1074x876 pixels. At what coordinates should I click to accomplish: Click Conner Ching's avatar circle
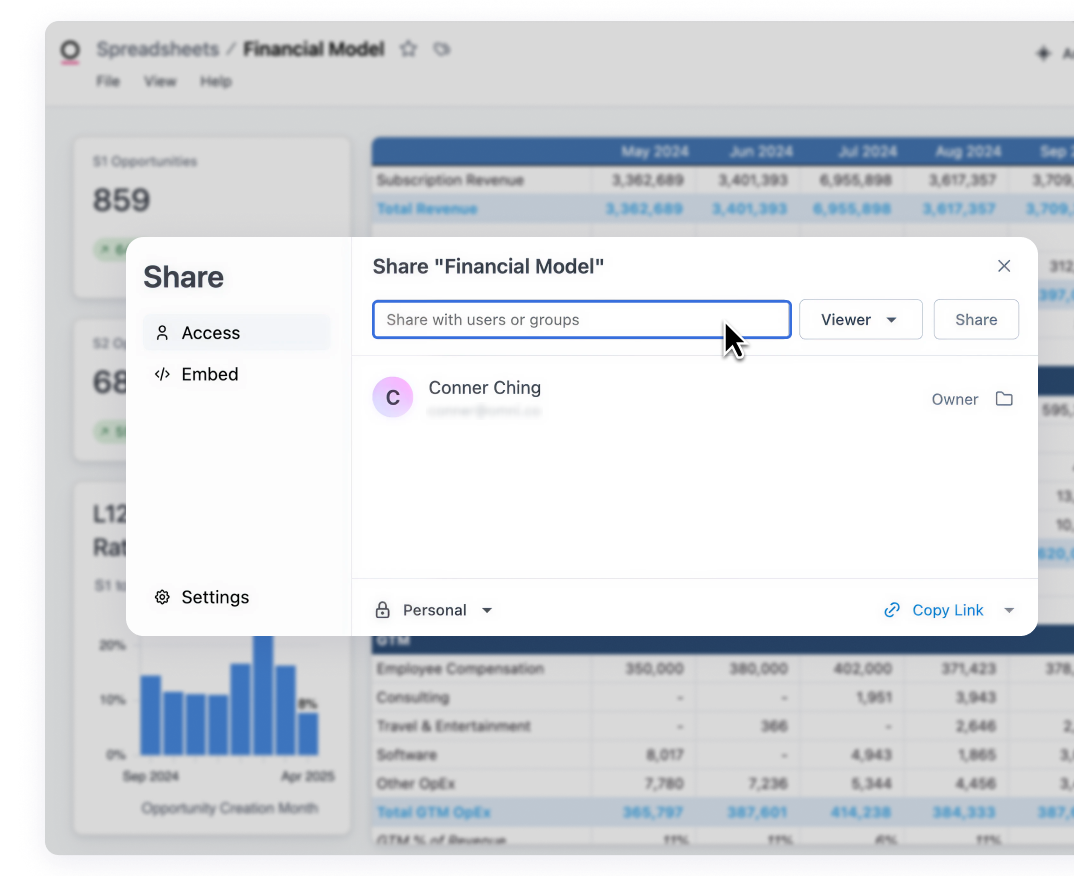click(392, 397)
